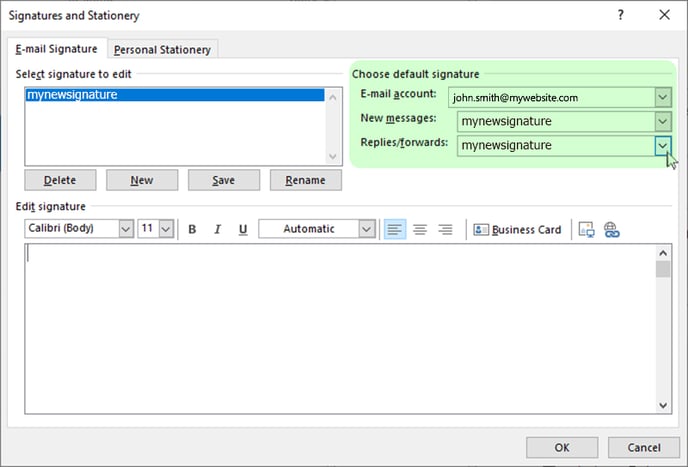The height and width of the screenshot is (467, 688).
Task: Insert a Business Card
Action: (x=517, y=230)
